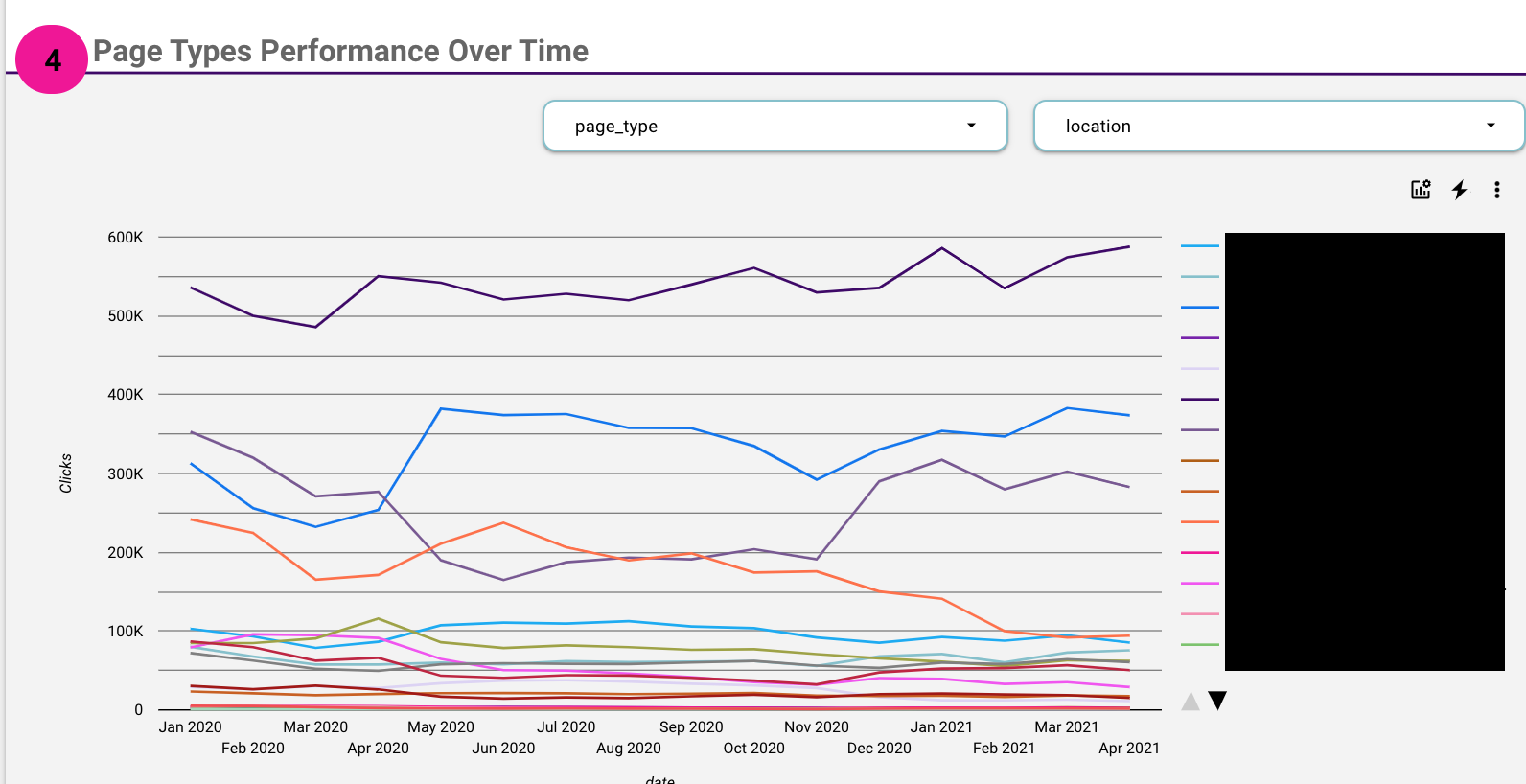
Task: Toggle the pale lavender legend series
Action: click(1199, 368)
